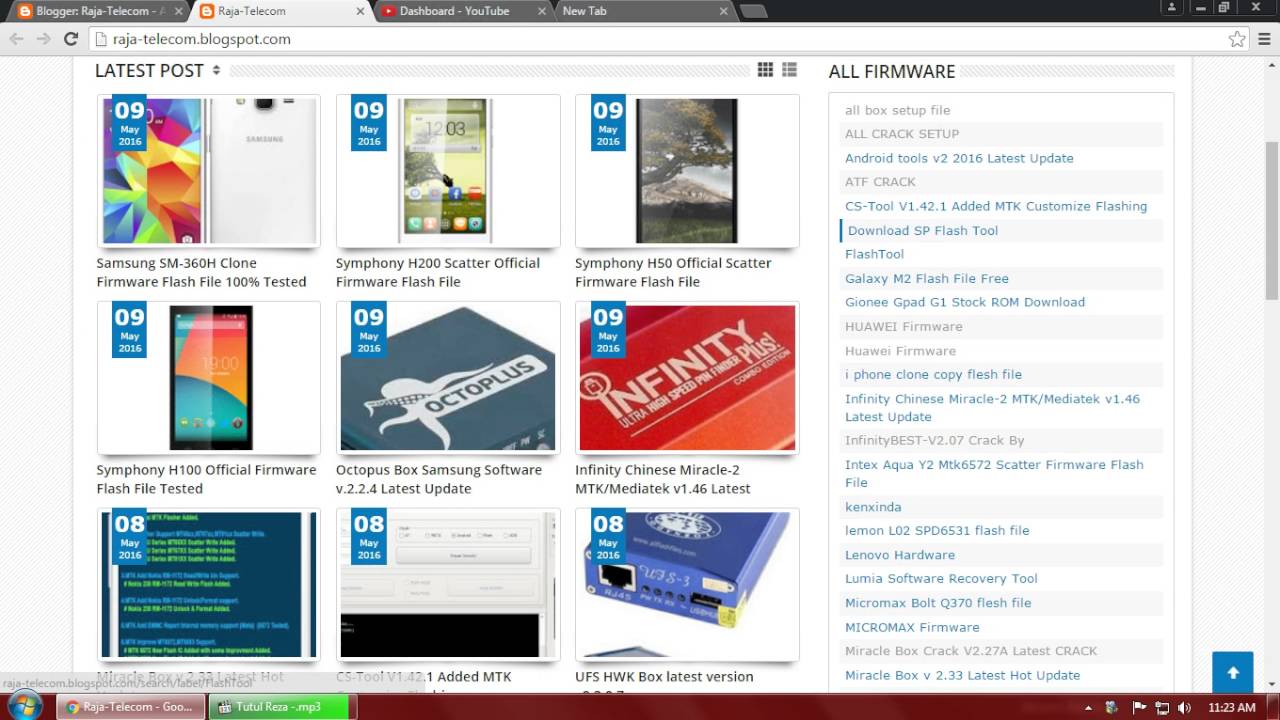Open Symphony H200 Scatter Official Firmware post
This screenshot has height=720, width=1280.
click(438, 272)
